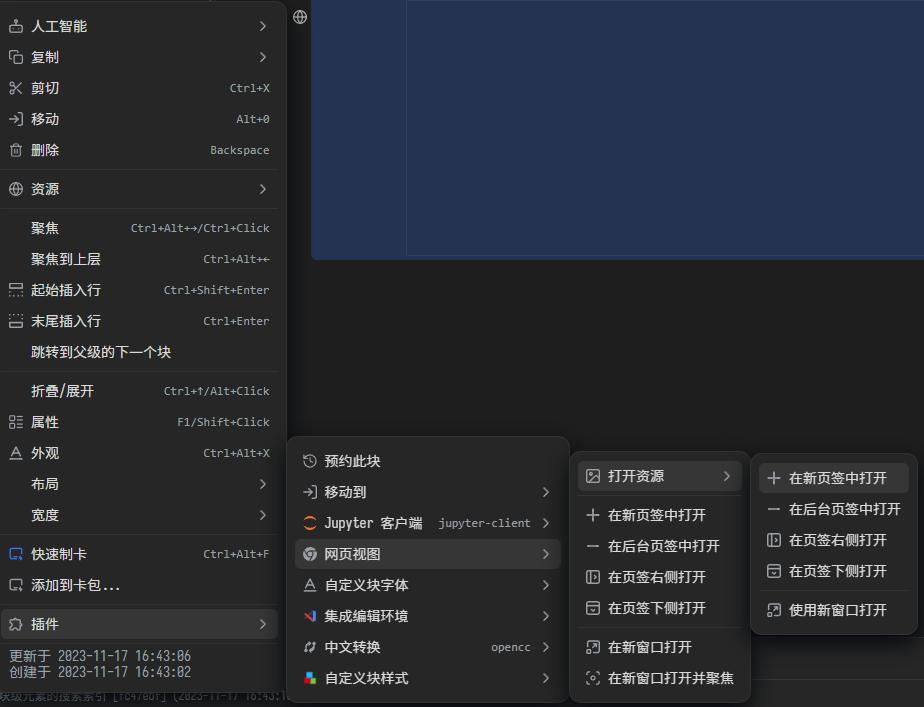
Task: Click the globe icon above the editor pane
Action: click(299, 16)
